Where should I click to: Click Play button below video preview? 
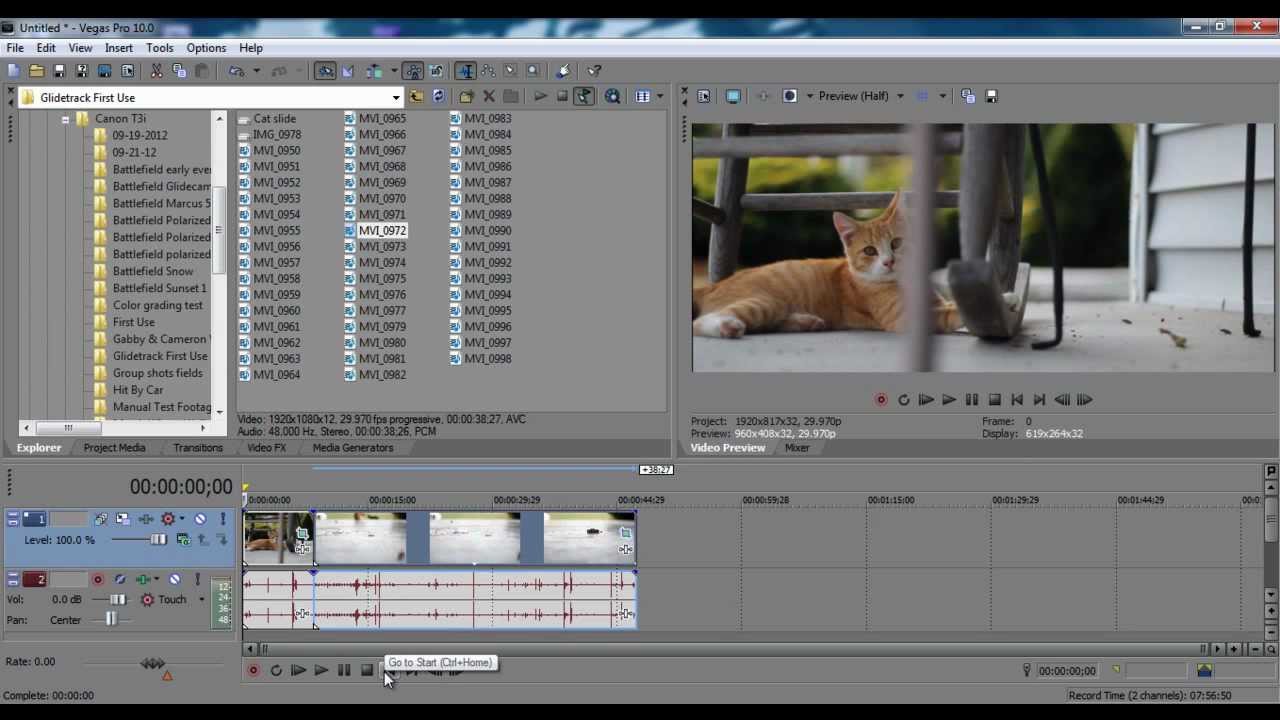click(948, 400)
